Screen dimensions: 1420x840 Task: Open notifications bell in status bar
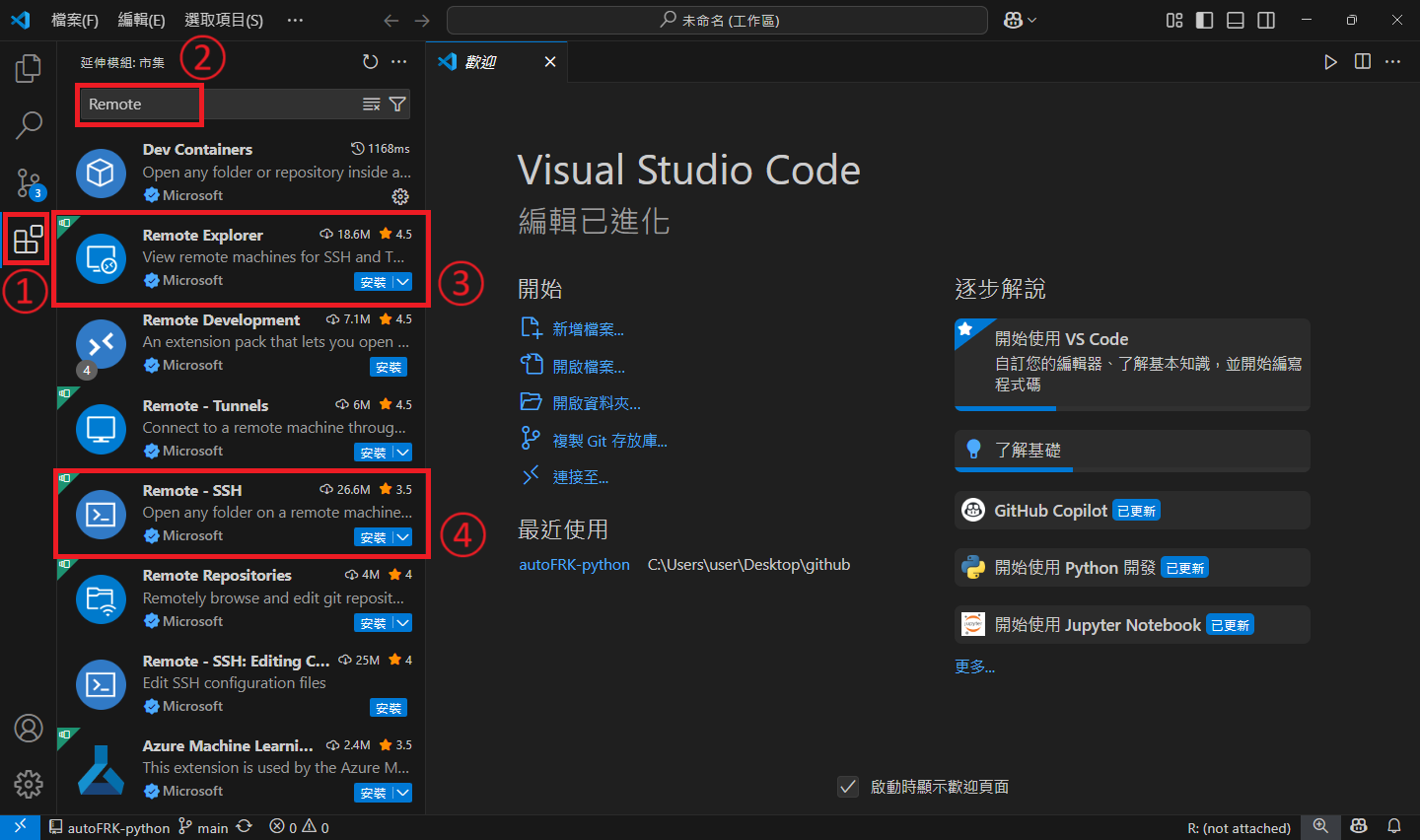1394,827
